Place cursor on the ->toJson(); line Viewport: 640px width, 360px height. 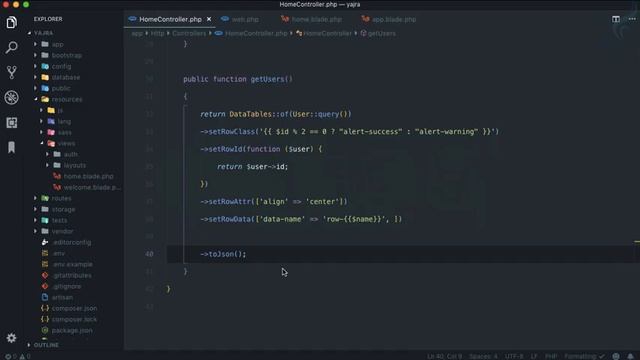tap(223, 254)
